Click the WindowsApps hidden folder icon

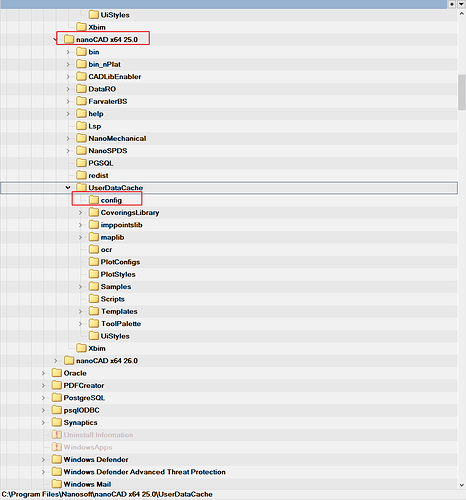pos(57,447)
